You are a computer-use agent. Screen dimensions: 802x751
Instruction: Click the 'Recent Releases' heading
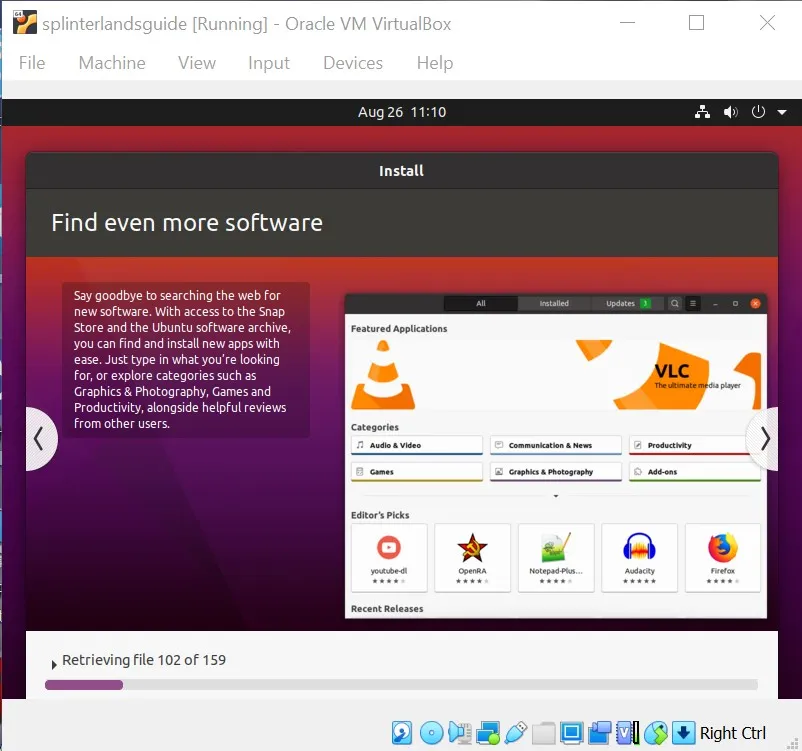tap(387, 609)
